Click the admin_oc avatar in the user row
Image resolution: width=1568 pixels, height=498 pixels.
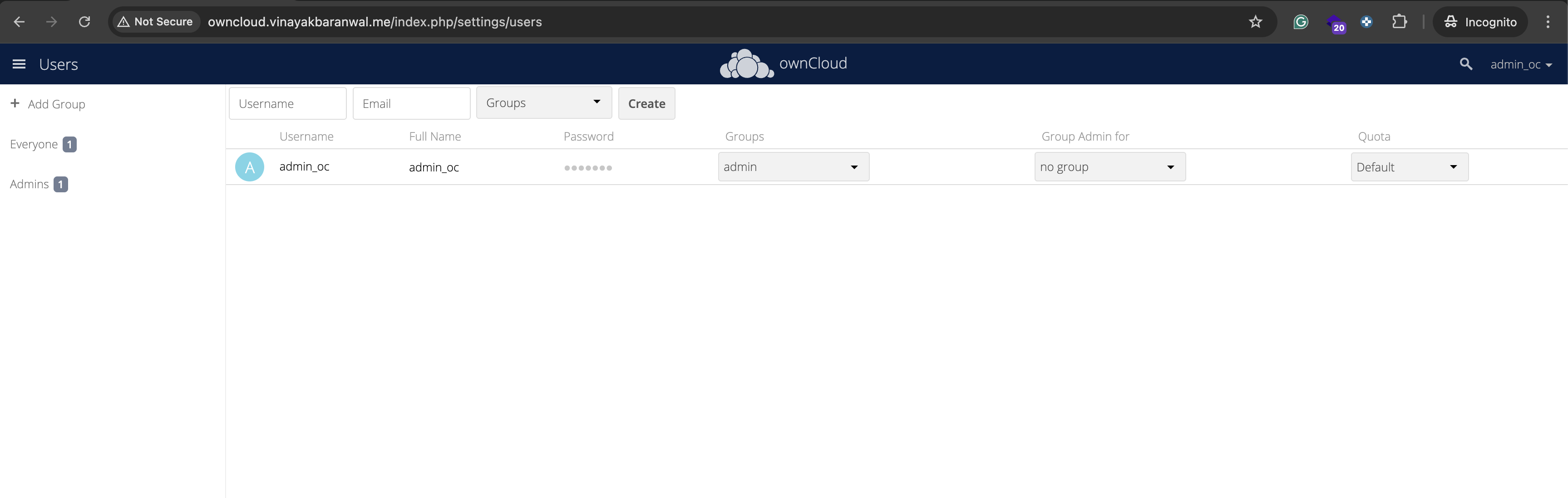[250, 166]
